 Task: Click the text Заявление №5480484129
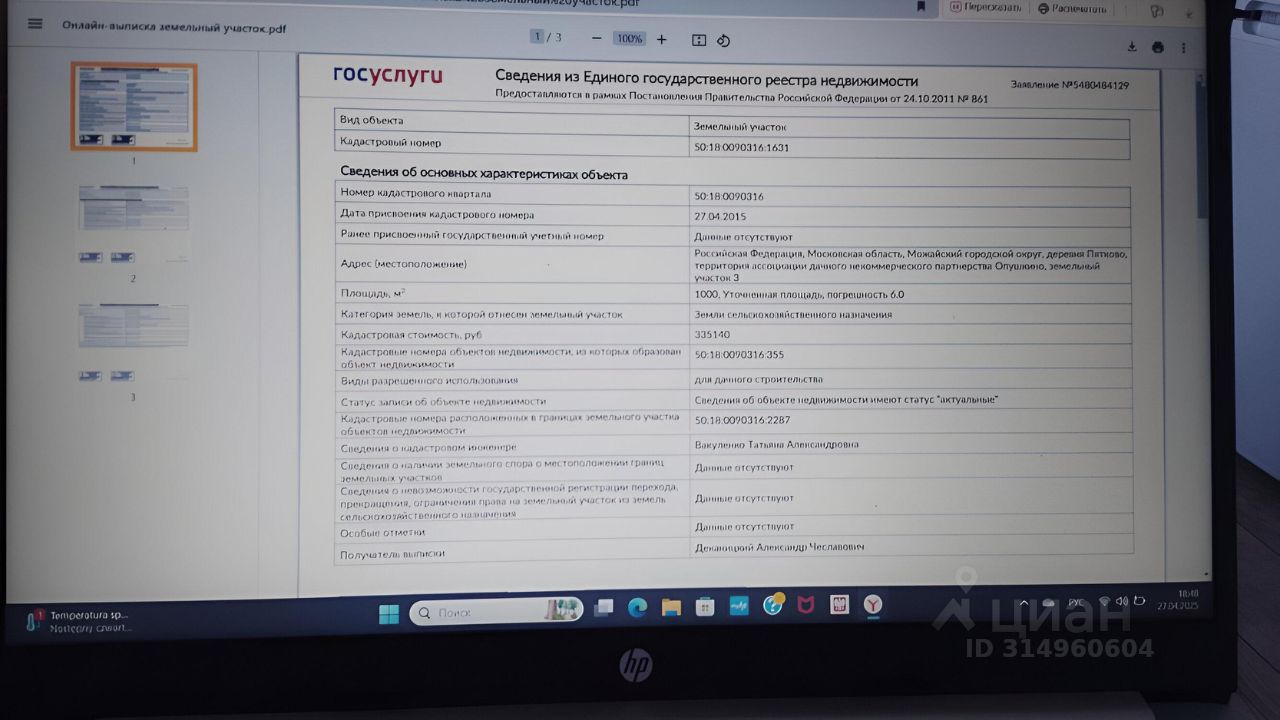pyautogui.click(x=1070, y=85)
